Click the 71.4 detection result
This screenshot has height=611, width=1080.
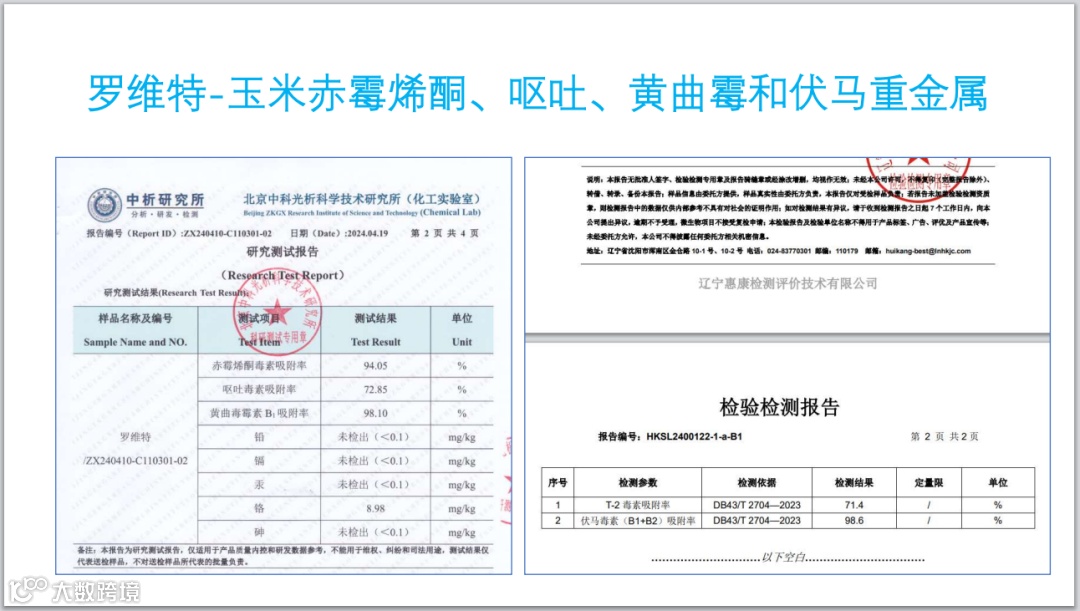pyautogui.click(x=854, y=505)
